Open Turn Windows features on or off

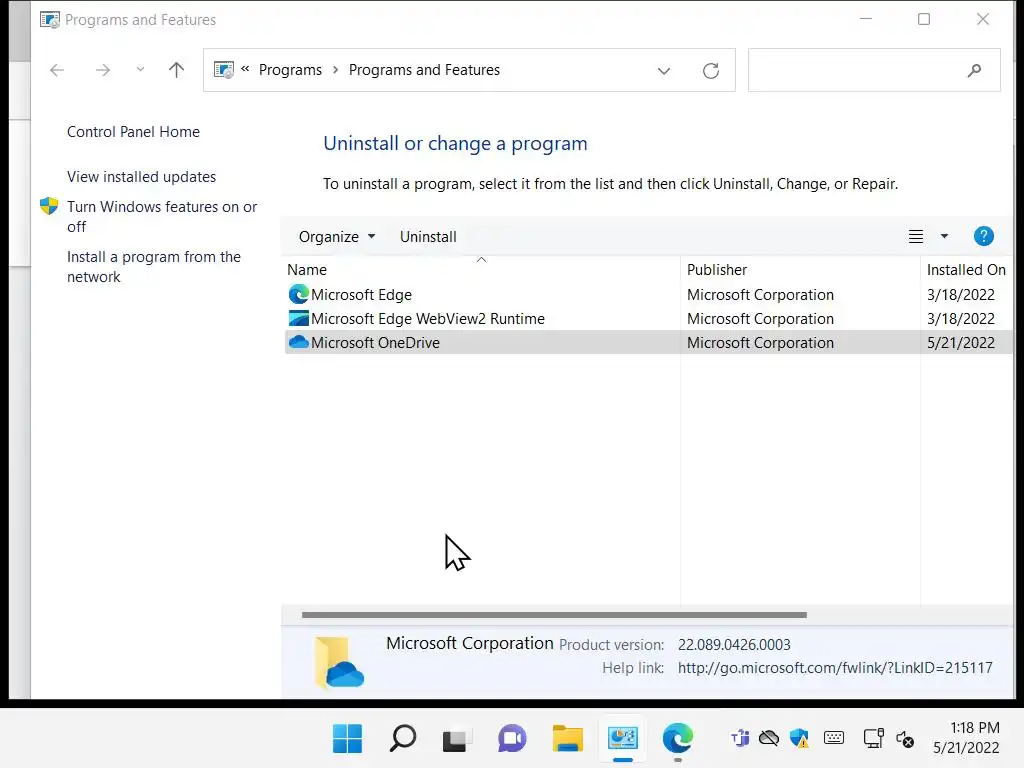[162, 217]
